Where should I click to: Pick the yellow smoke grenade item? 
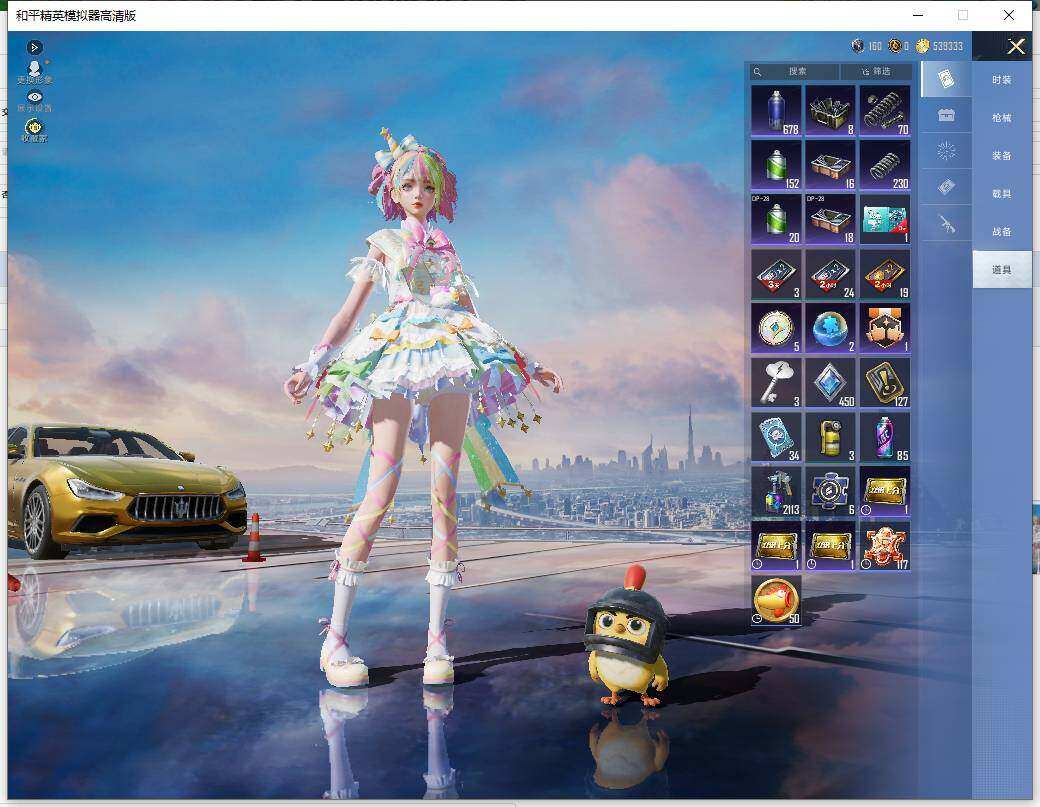point(830,437)
